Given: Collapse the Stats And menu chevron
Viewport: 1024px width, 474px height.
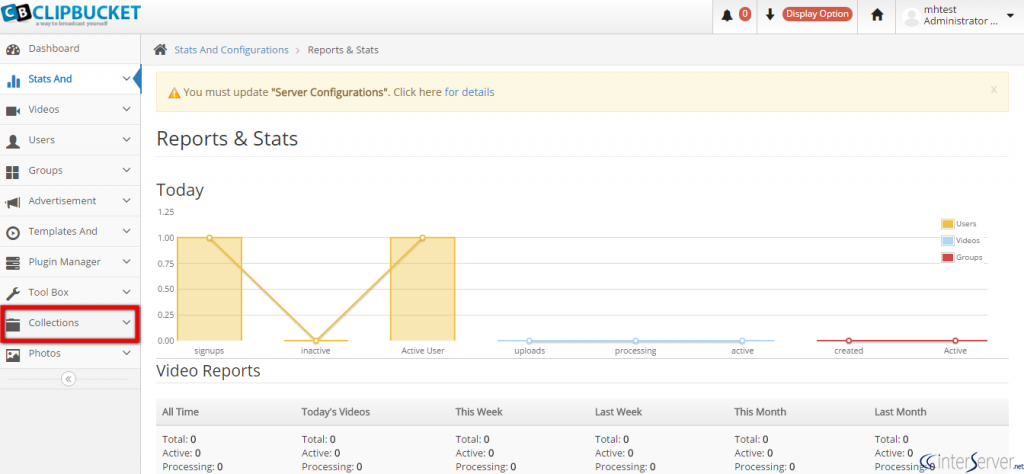Looking at the screenshot, I should pyautogui.click(x=127, y=79).
